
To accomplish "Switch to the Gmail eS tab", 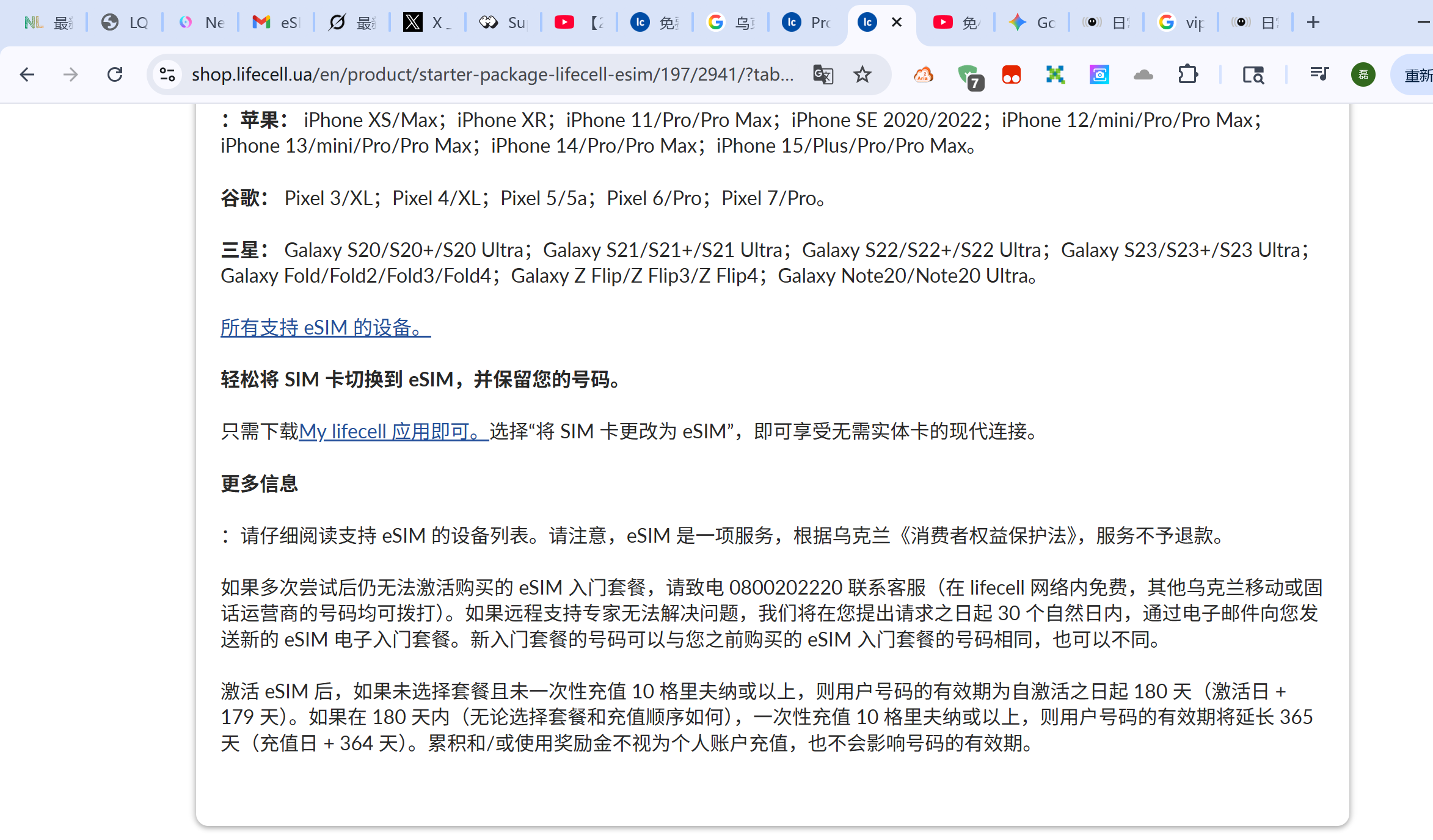I will click(275, 23).
